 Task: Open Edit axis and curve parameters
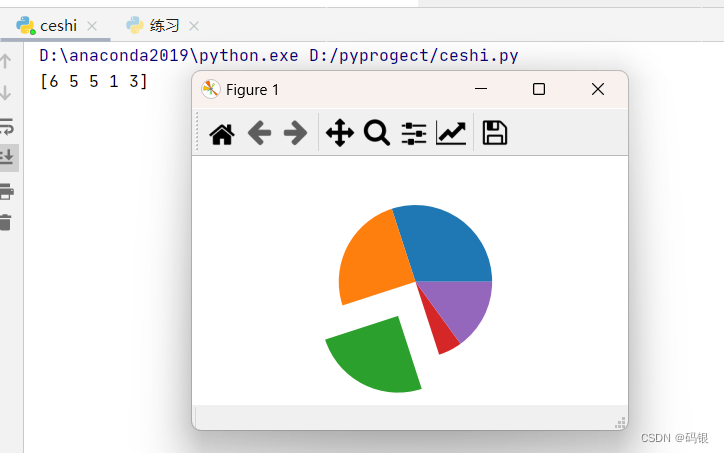pos(451,133)
